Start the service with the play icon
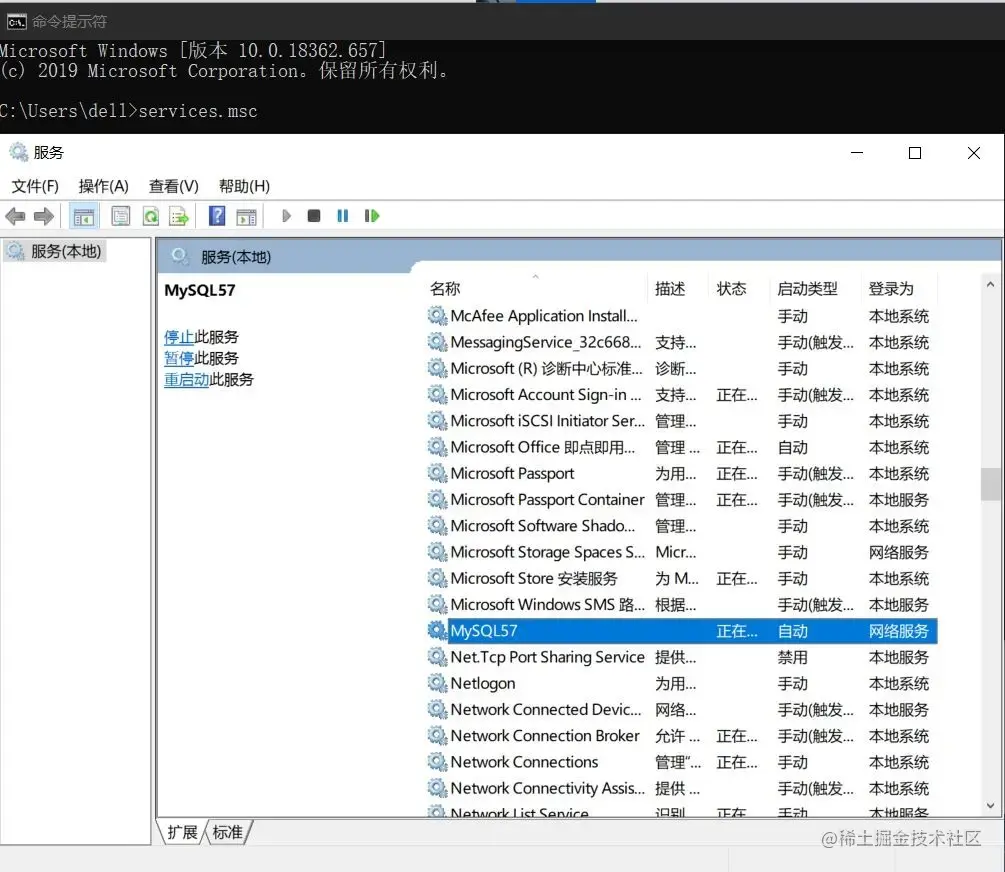1005x872 pixels. (x=286, y=216)
